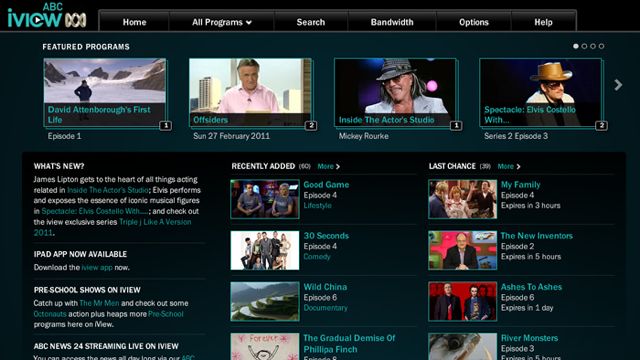Follow the Inside The Actor's Studio text link
This screenshot has height=360, width=640.
point(108,190)
